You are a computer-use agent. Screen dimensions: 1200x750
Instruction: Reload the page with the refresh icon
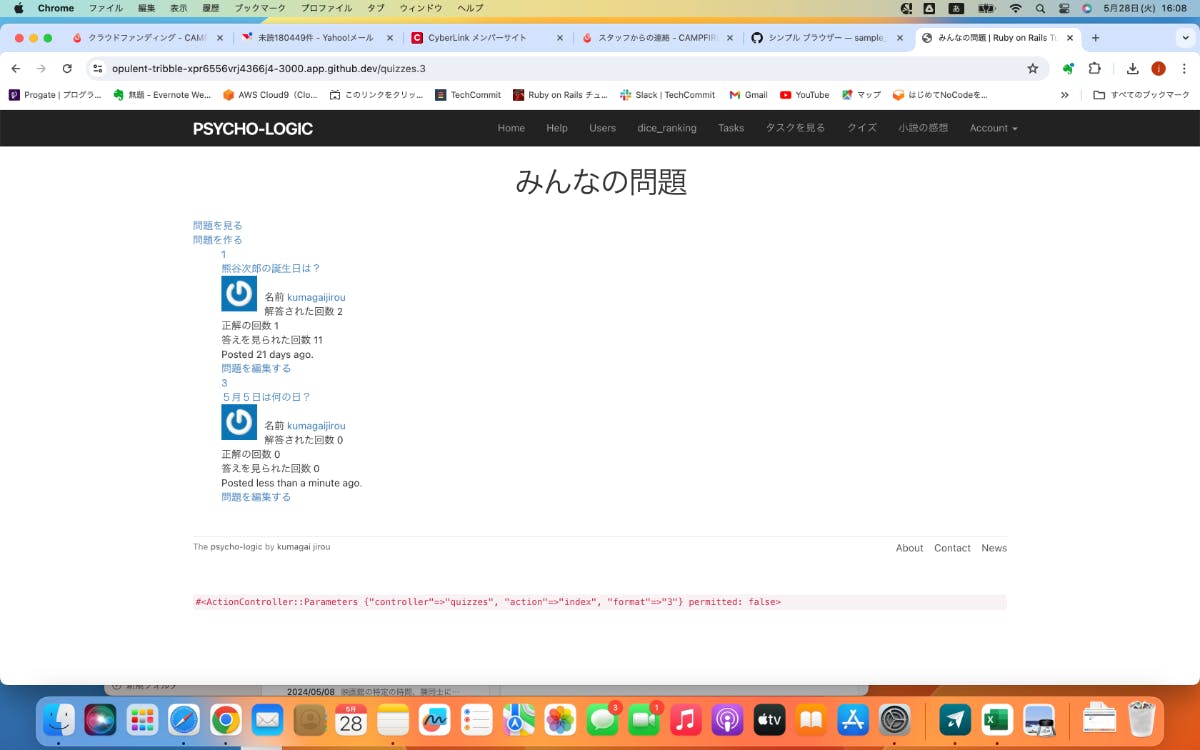click(x=67, y=68)
